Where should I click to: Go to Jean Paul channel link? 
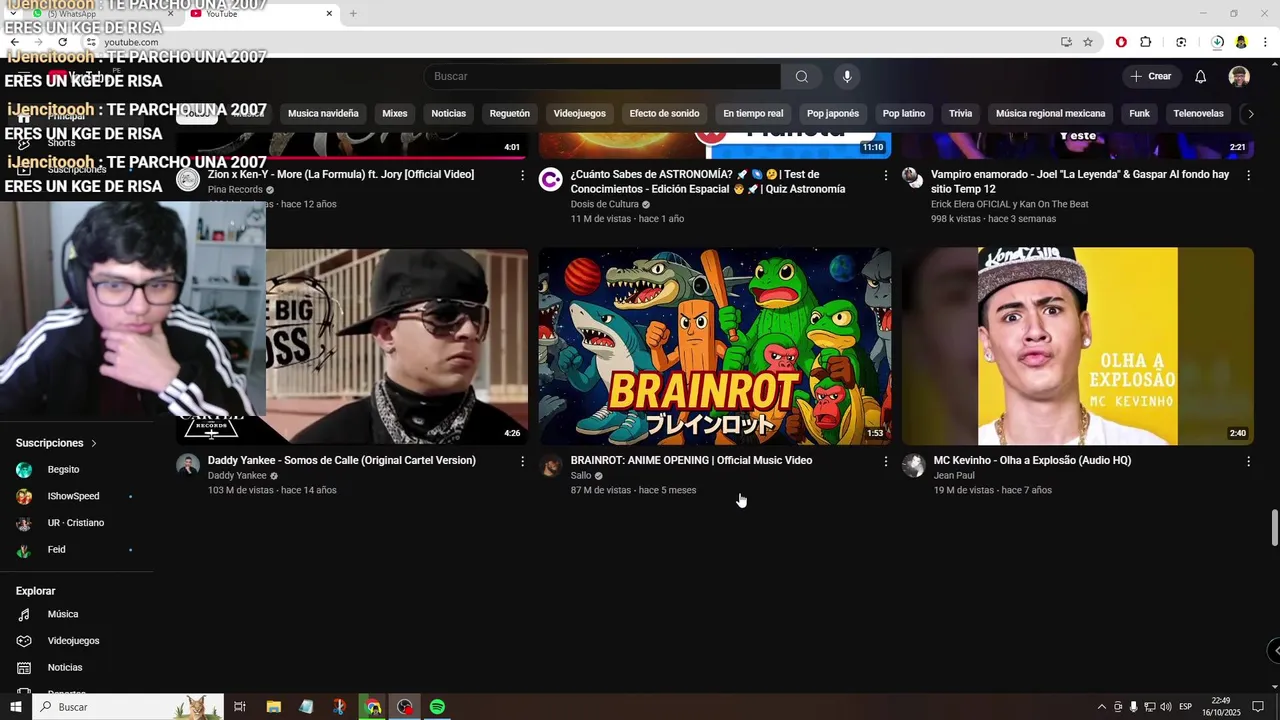pyautogui.click(x=954, y=476)
